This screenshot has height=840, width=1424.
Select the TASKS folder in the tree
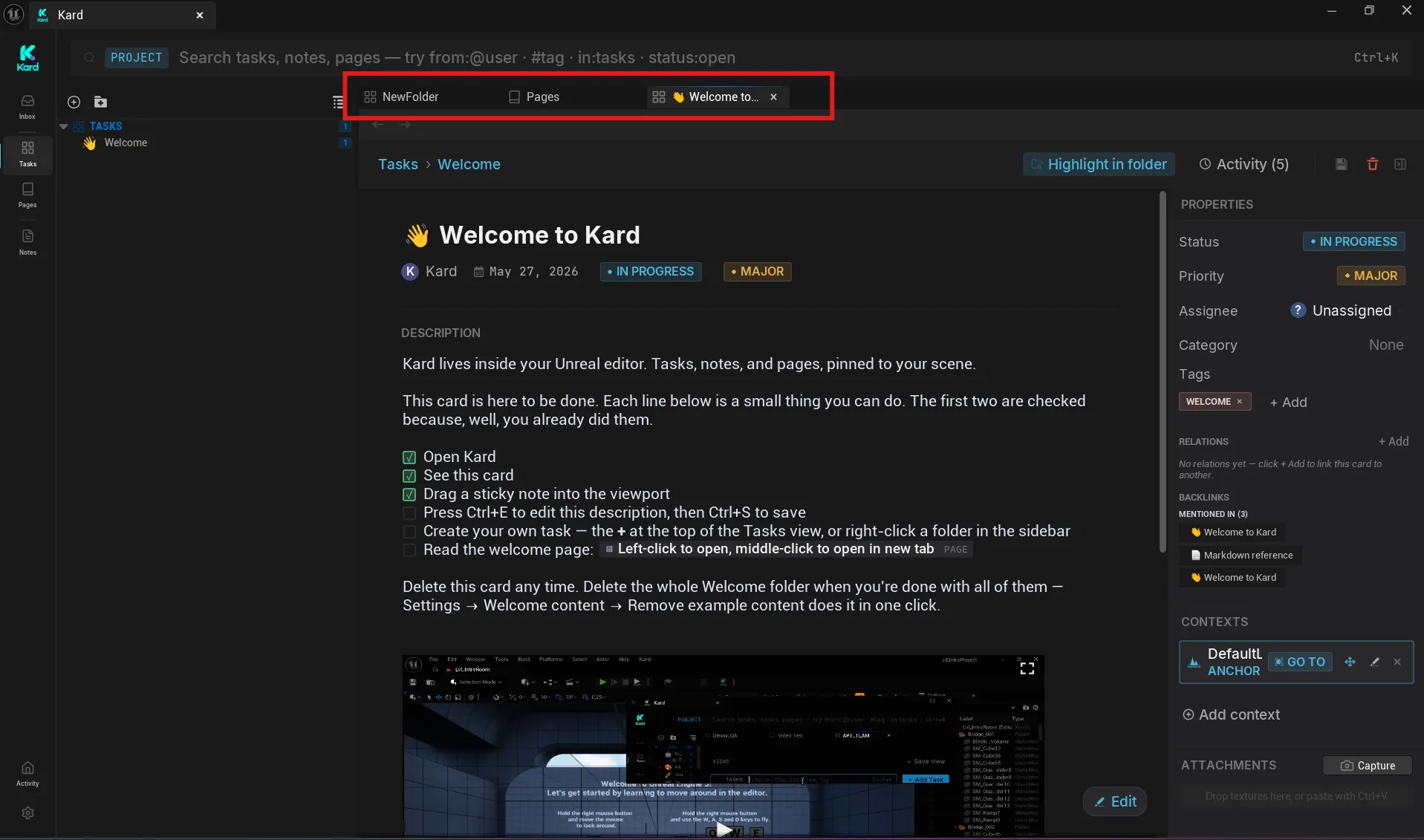pyautogui.click(x=105, y=126)
